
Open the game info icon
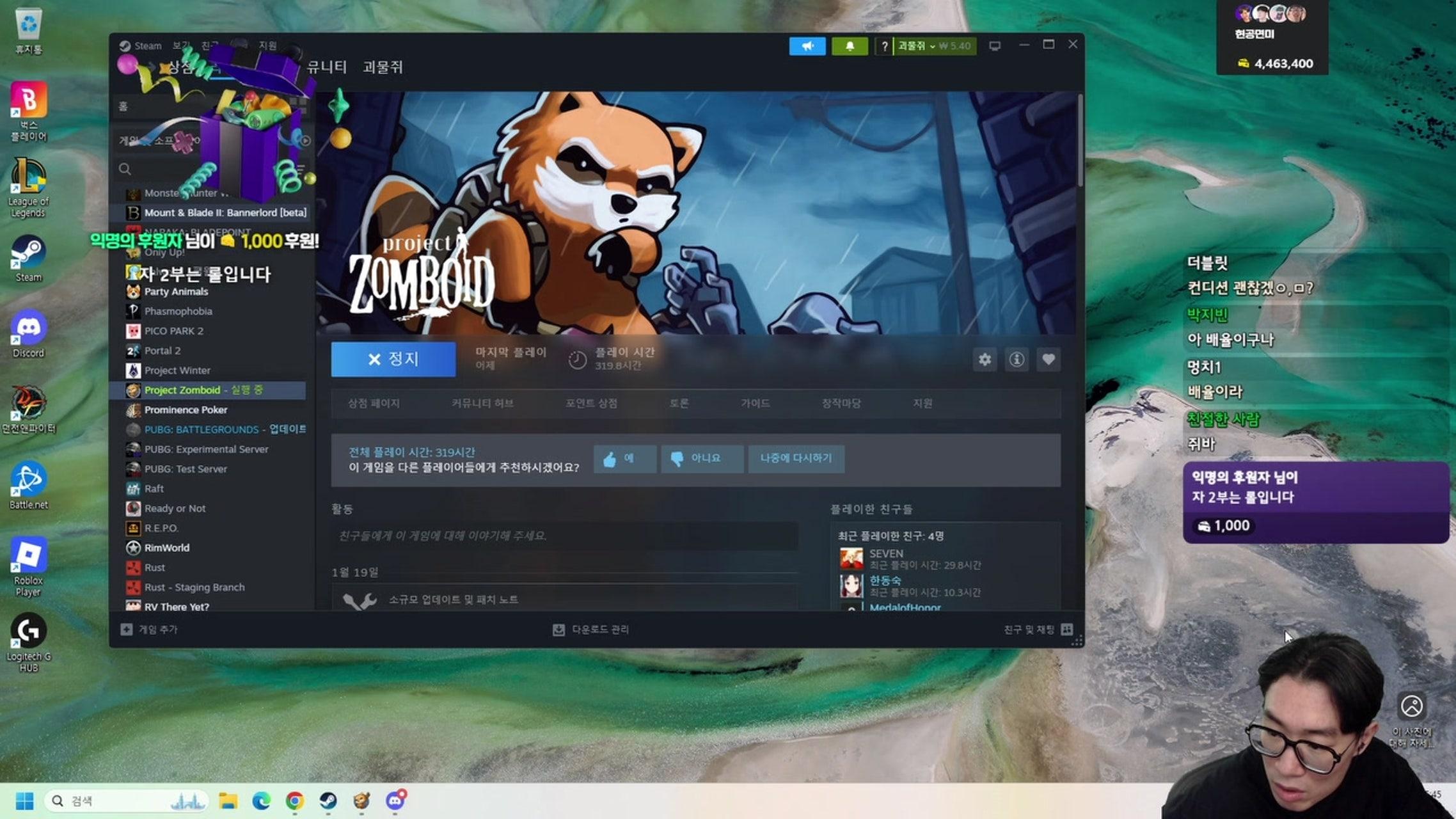1017,360
